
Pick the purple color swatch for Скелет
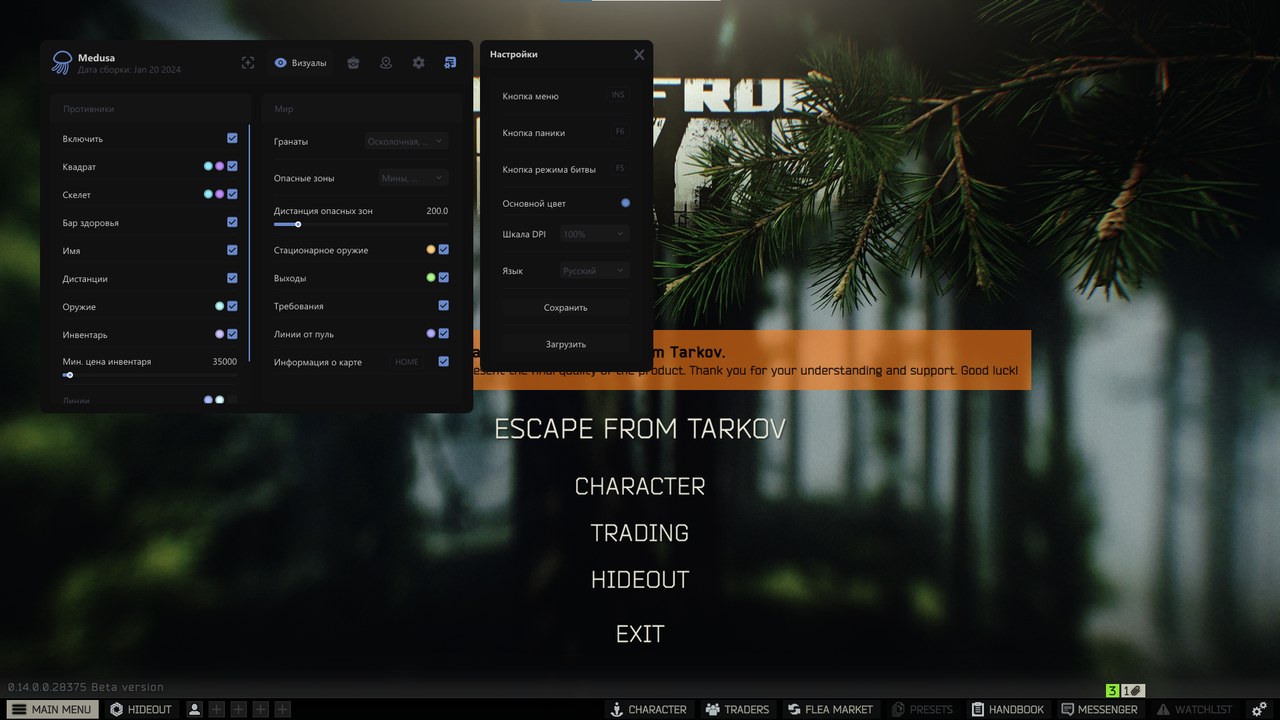[x=220, y=194]
